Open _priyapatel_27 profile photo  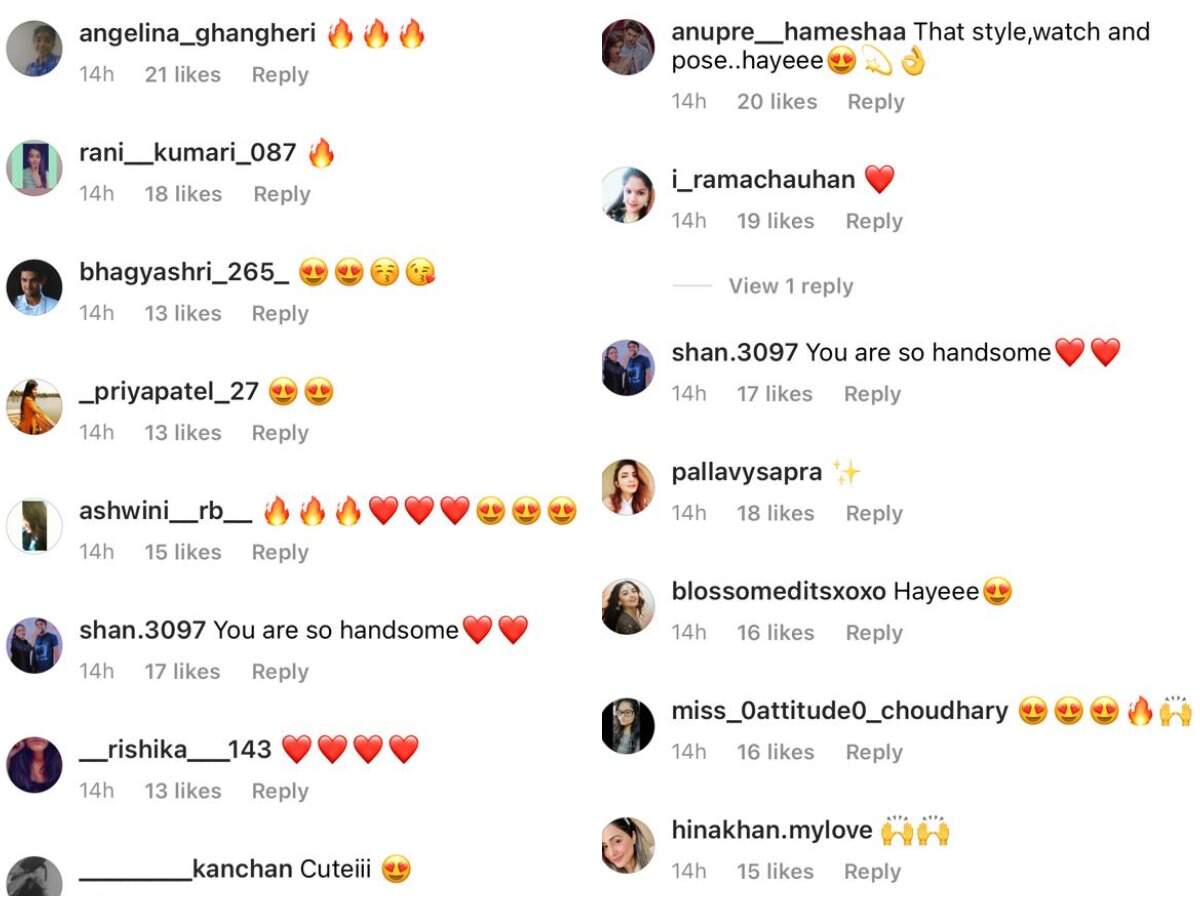tap(34, 406)
